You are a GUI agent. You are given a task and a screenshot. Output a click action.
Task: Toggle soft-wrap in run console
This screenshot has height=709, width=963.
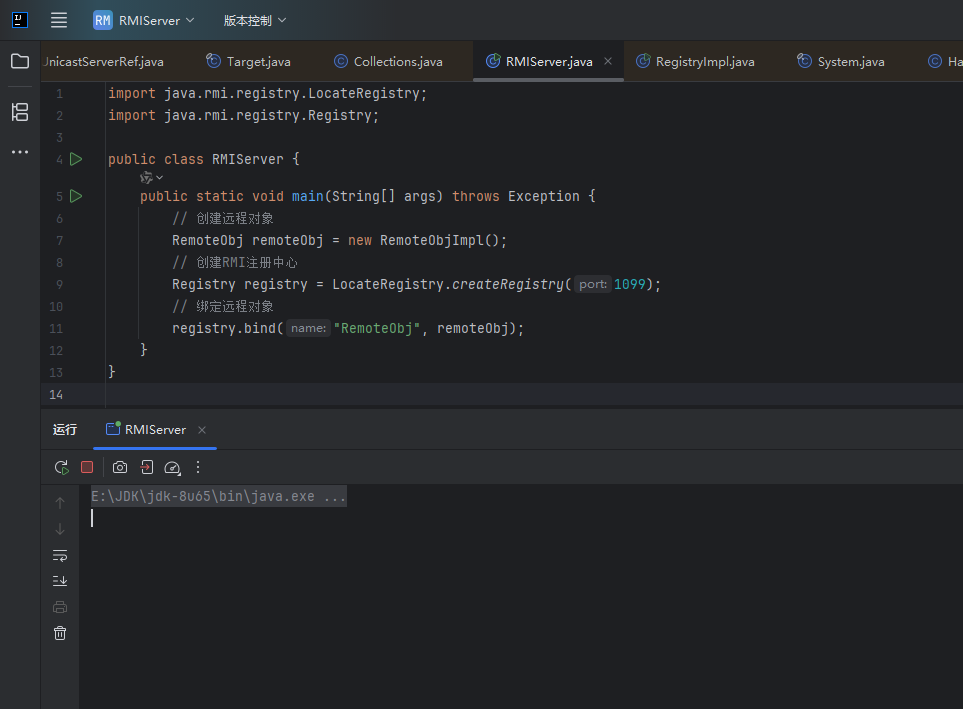pyautogui.click(x=60, y=555)
